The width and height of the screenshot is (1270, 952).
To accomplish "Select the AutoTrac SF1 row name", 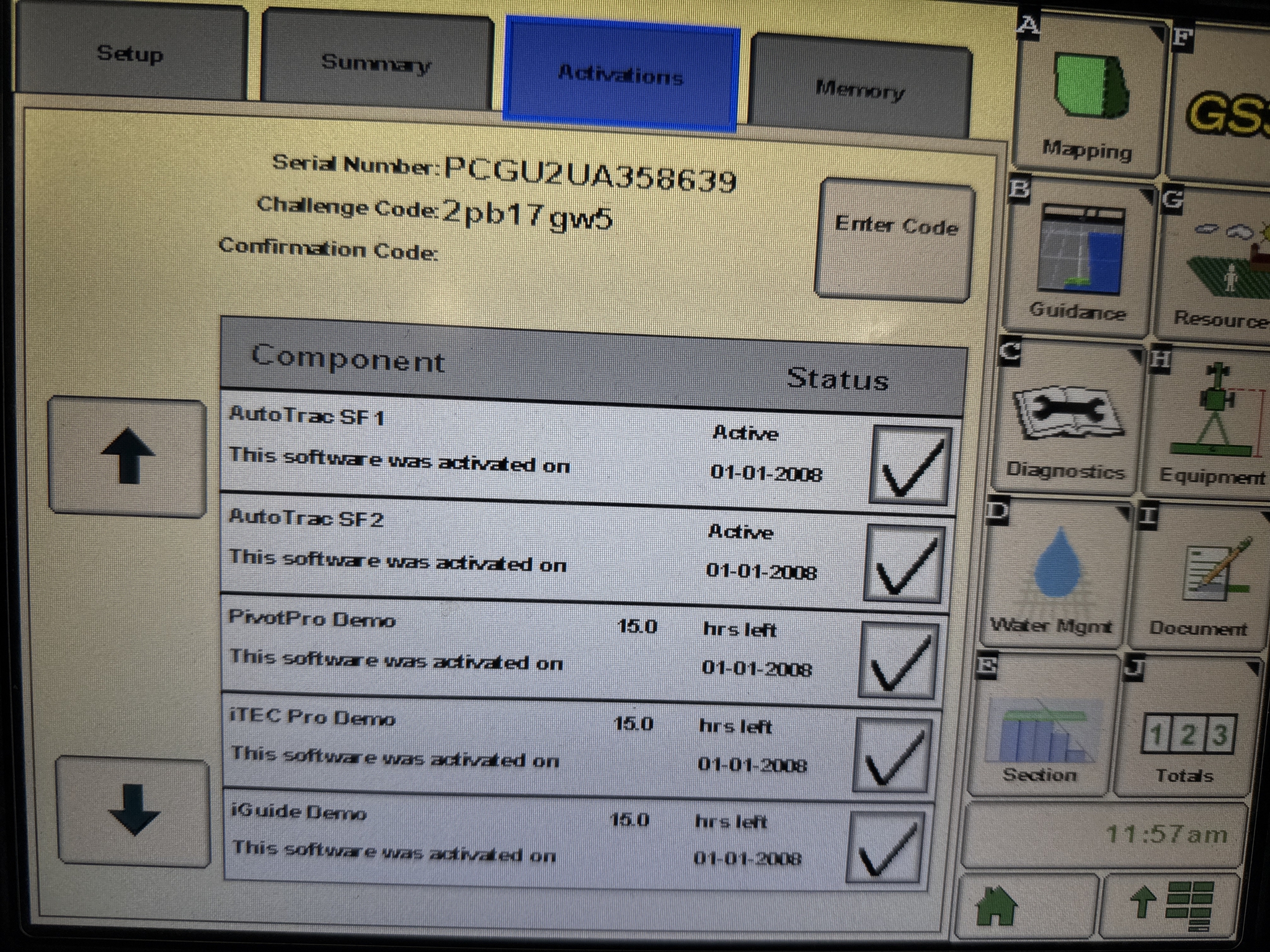I will pyautogui.click(x=308, y=415).
